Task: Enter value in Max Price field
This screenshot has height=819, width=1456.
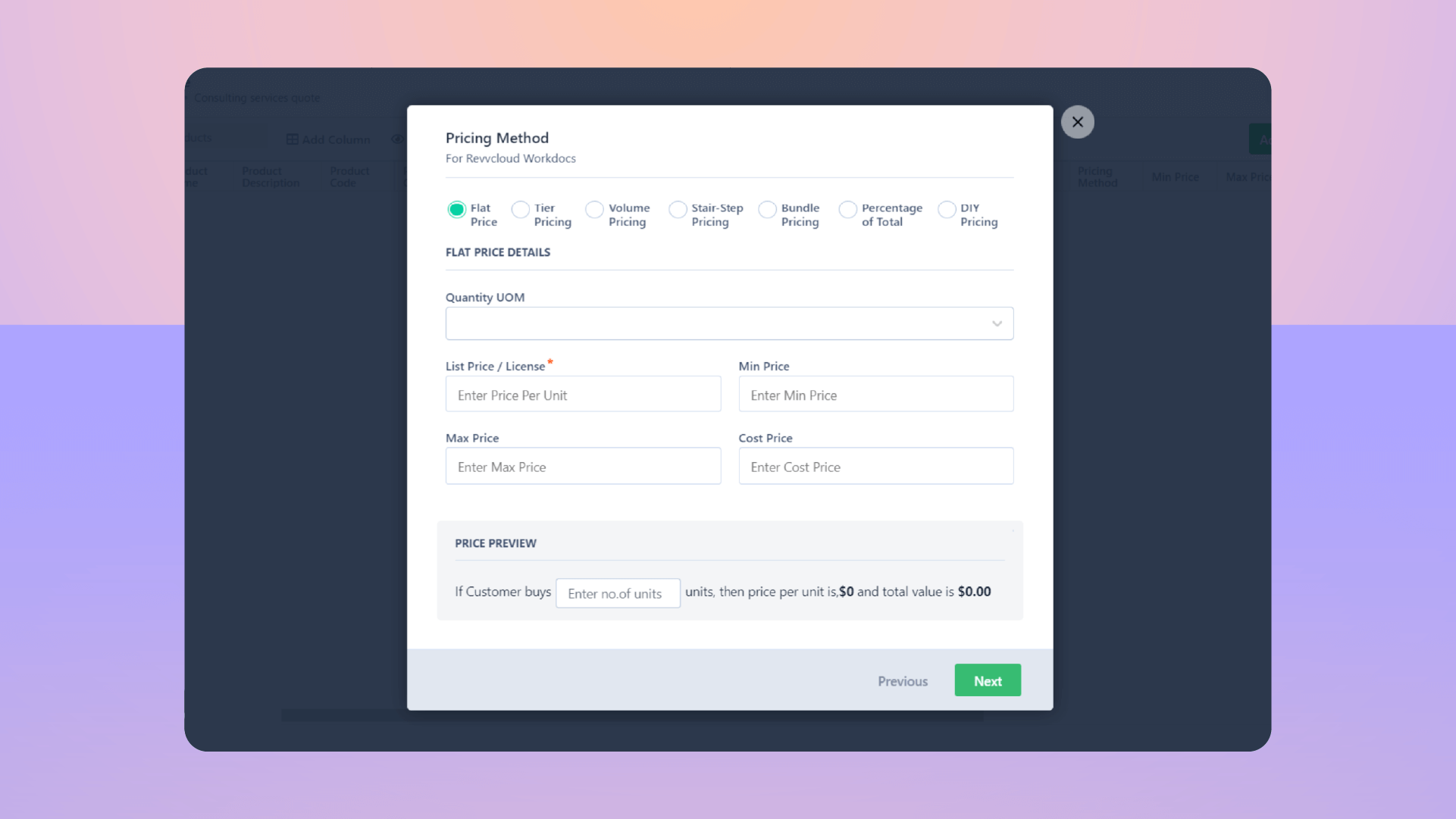Action: point(583,466)
